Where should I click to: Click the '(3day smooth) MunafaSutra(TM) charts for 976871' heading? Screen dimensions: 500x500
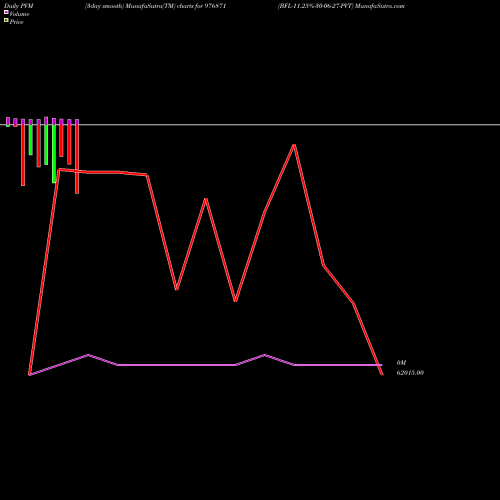[x=155, y=6]
